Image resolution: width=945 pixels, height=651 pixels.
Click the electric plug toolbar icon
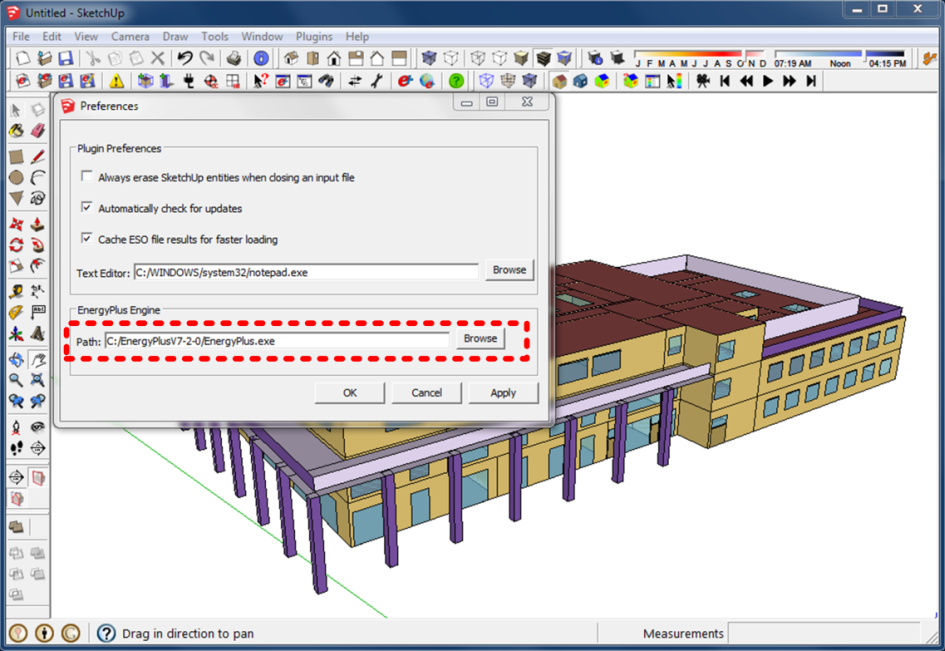[188, 81]
